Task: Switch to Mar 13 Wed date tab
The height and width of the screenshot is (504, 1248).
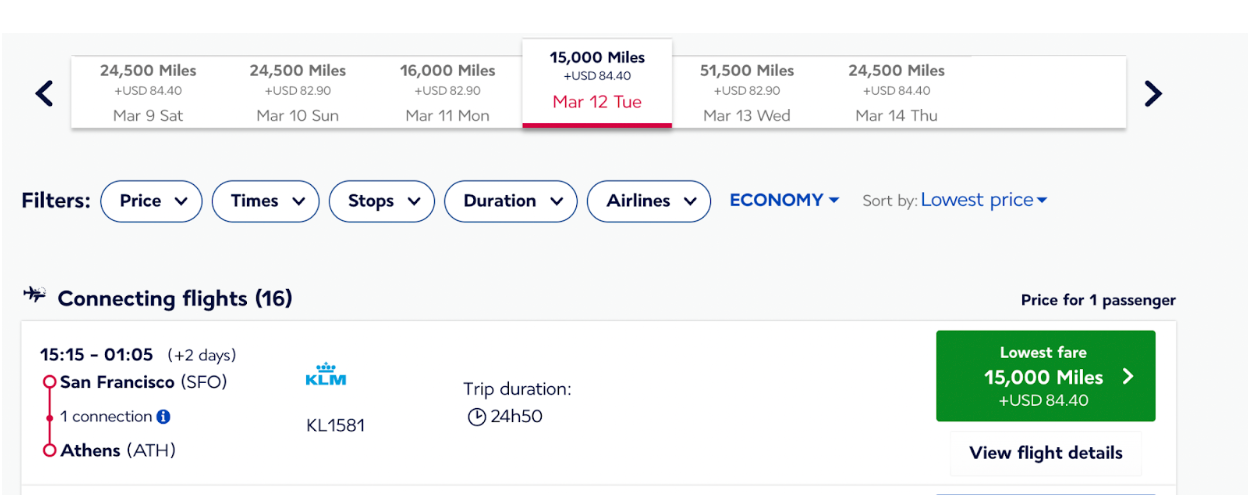Action: [x=747, y=93]
